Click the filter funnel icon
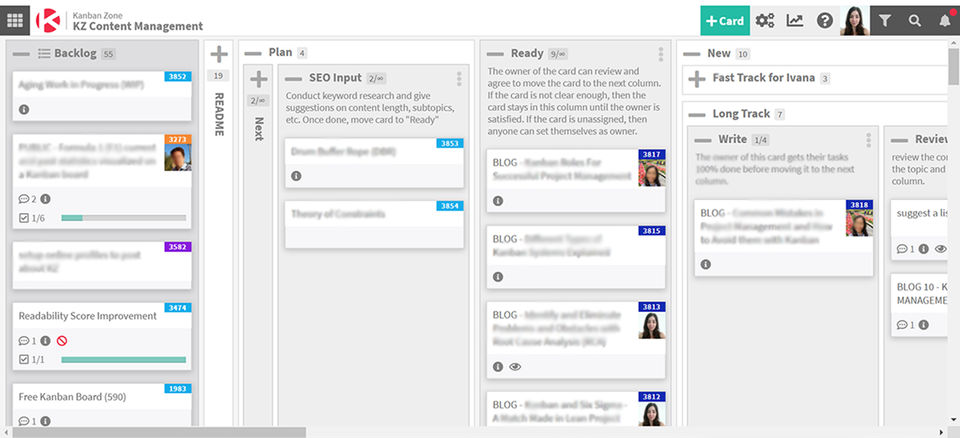The width and height of the screenshot is (960, 438). (x=885, y=20)
